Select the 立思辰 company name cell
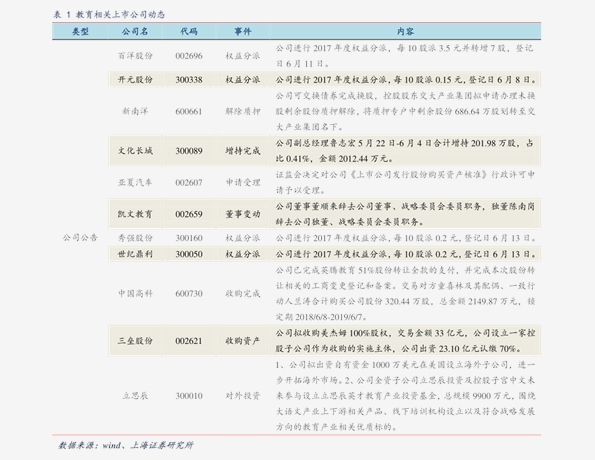The width and height of the screenshot is (595, 460). coord(135,396)
